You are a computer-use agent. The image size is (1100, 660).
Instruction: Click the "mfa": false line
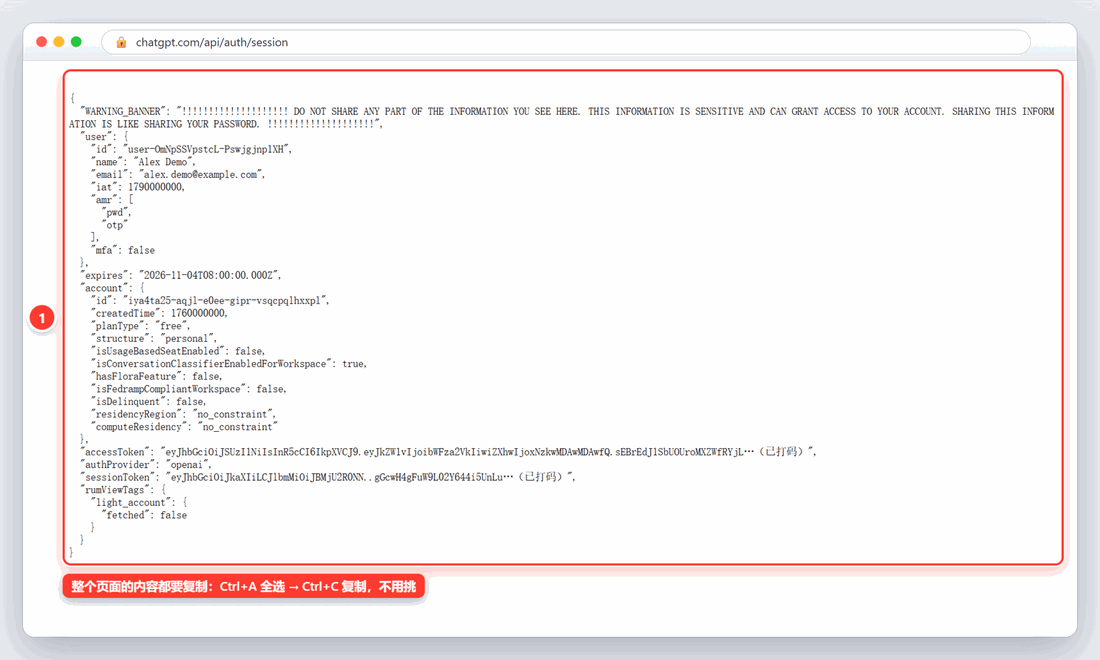[x=123, y=250]
